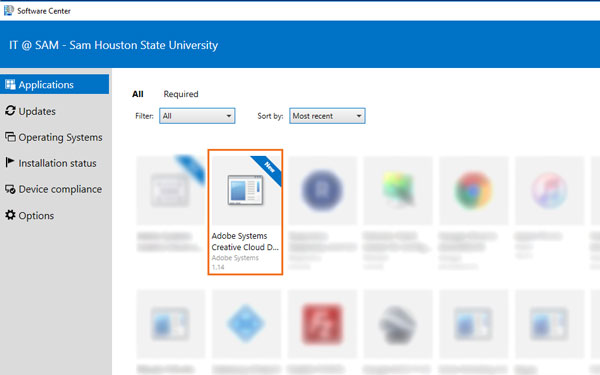Click the Updates refresh arrows icon

(10, 111)
